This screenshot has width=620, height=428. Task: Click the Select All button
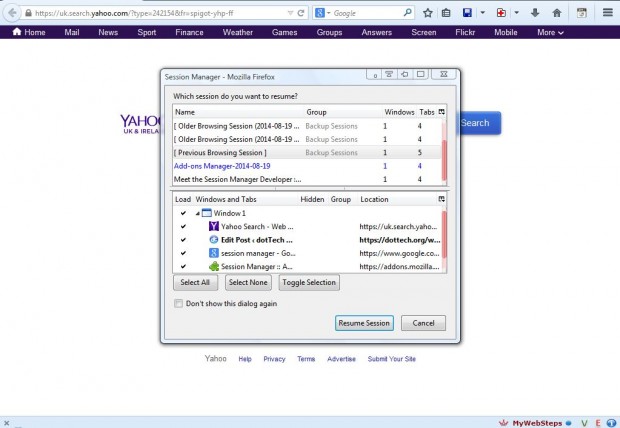click(x=195, y=282)
